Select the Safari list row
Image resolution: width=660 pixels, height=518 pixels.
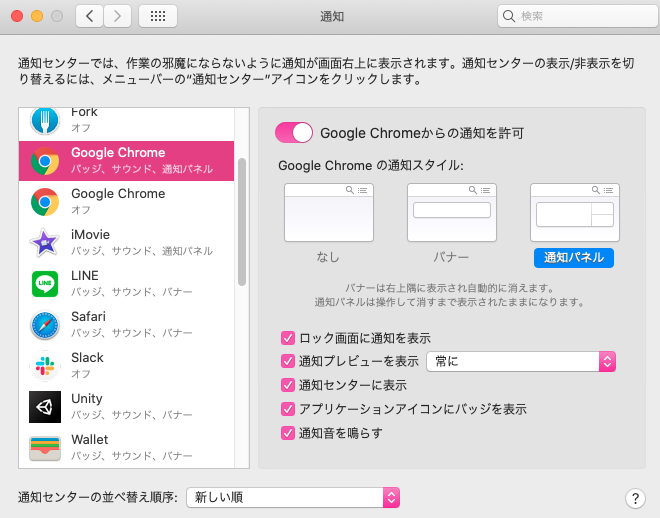126,325
